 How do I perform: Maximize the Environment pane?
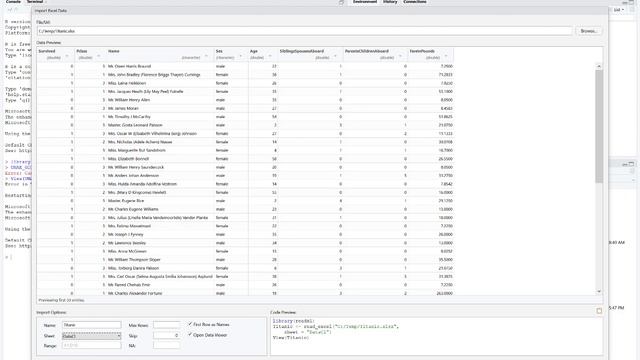point(631,2)
